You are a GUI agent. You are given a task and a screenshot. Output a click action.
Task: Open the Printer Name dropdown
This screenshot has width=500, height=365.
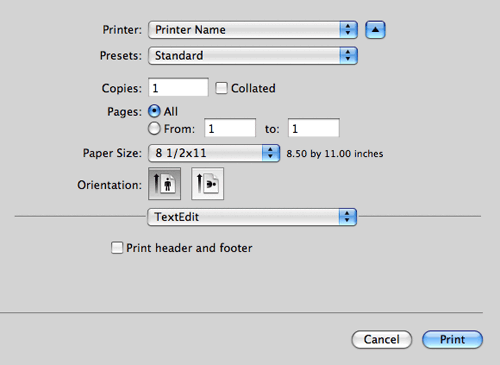click(x=253, y=30)
